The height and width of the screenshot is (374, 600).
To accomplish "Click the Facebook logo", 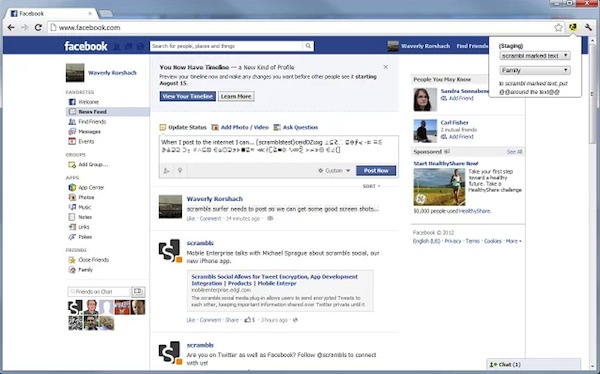I will point(86,46).
